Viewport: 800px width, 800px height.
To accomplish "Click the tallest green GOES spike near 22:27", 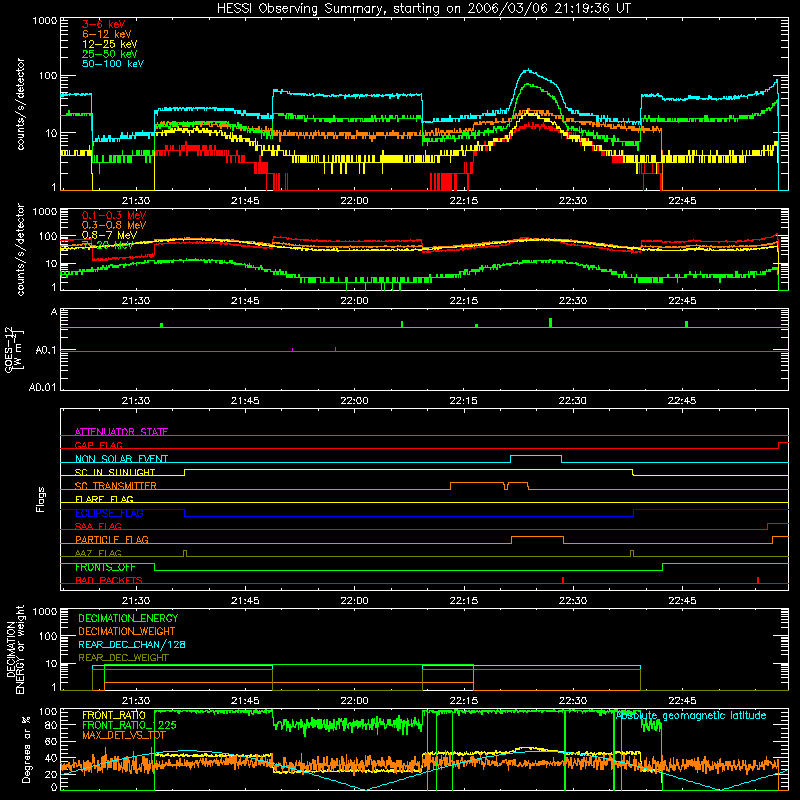I will pyautogui.click(x=550, y=322).
